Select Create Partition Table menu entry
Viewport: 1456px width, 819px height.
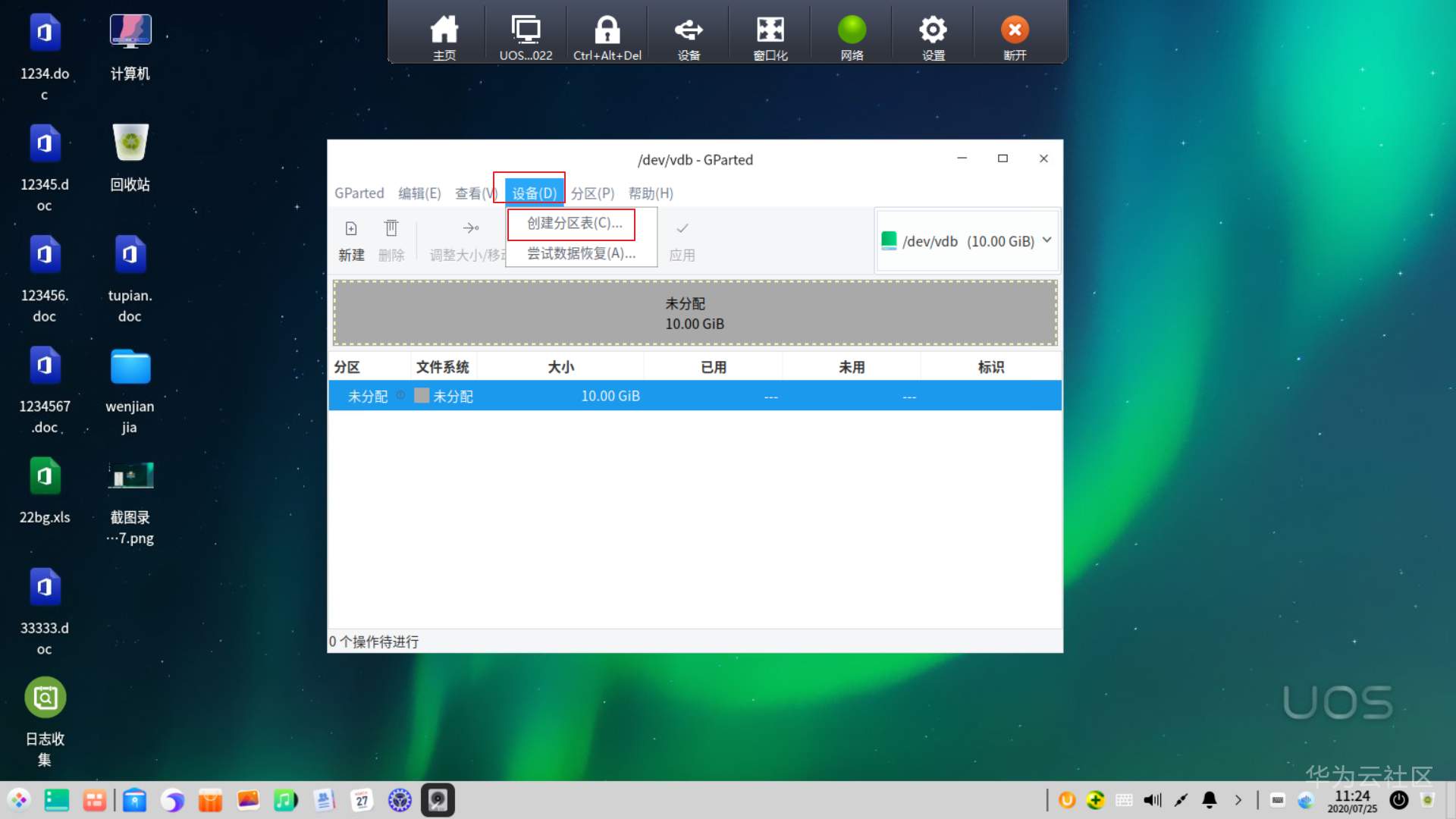click(574, 223)
